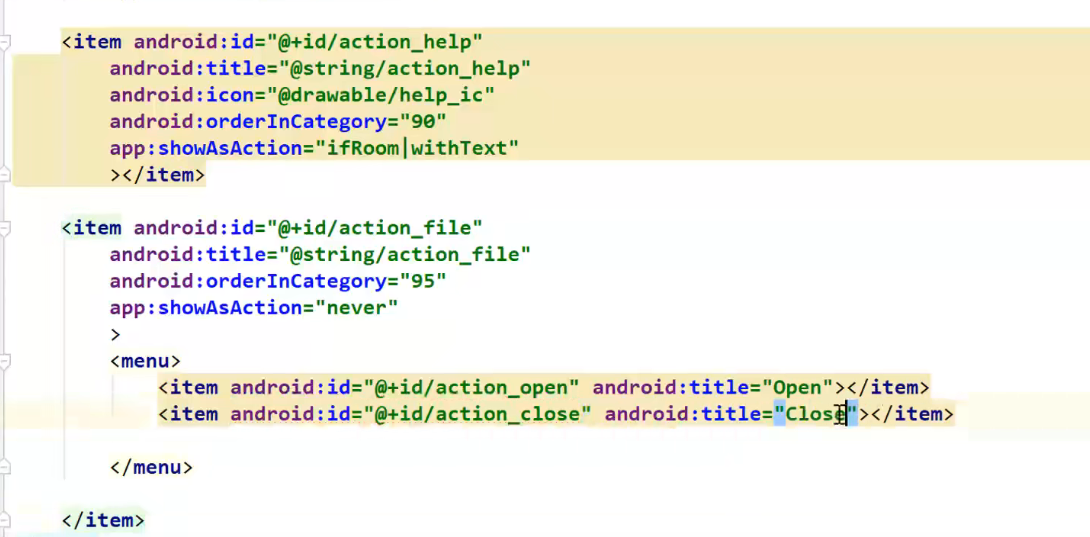Click the "@+id/action_close" id value
The width and height of the screenshot is (1090, 537).
pos(478,415)
